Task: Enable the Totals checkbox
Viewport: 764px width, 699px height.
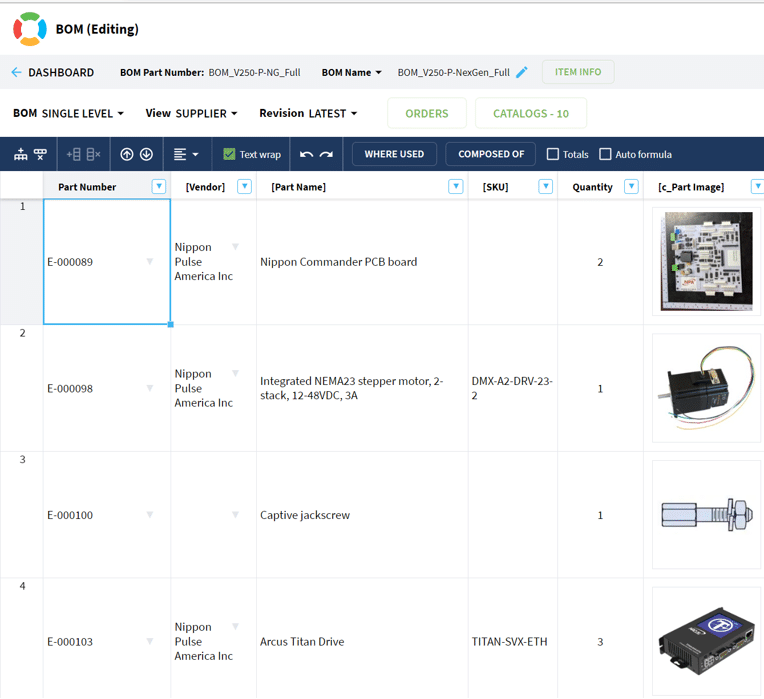Action: click(x=553, y=154)
